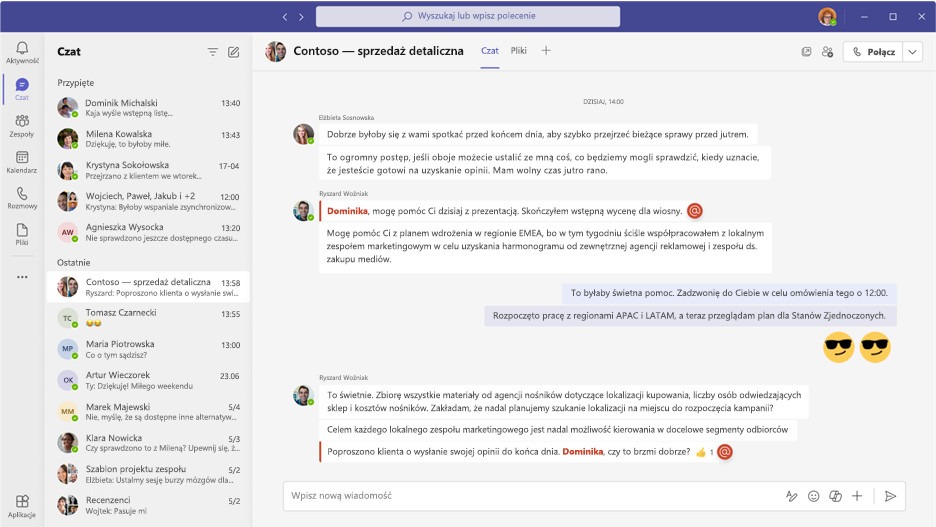Click the Dominika mention in the last message
936x527 pixels.
tap(583, 451)
